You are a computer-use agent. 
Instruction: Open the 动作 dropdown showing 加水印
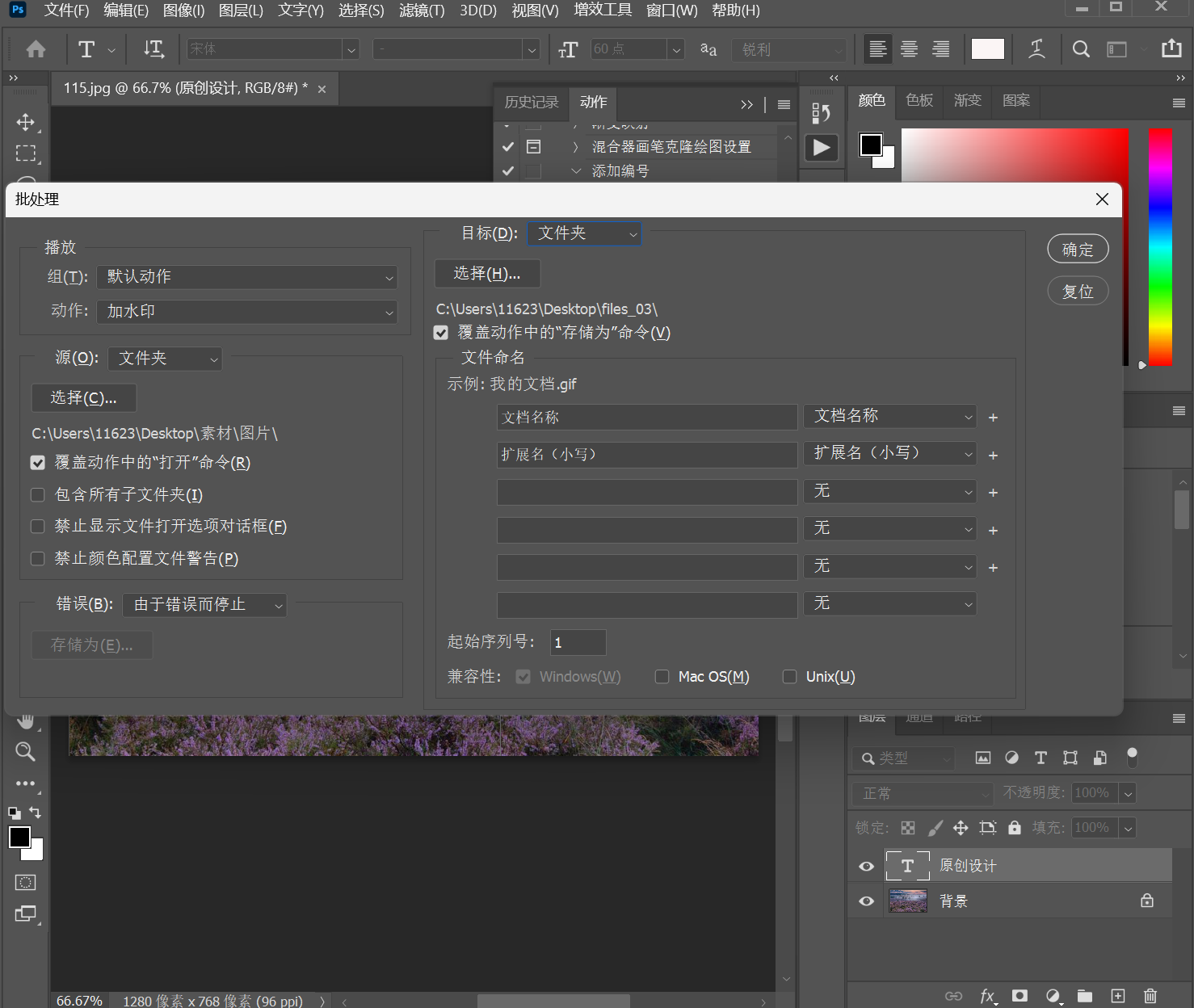[247, 312]
